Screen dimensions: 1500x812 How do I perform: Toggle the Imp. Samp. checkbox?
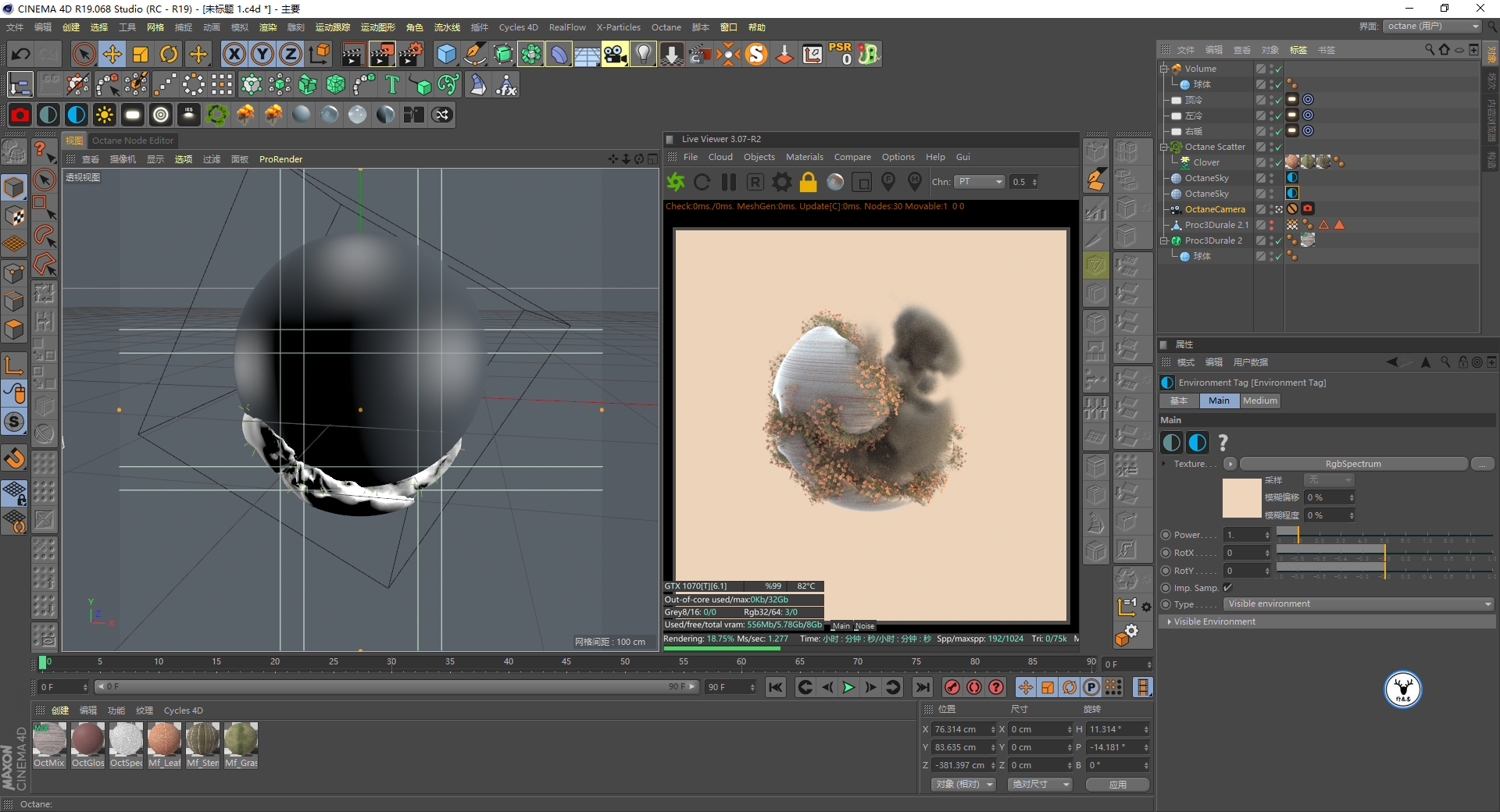[x=1227, y=588]
